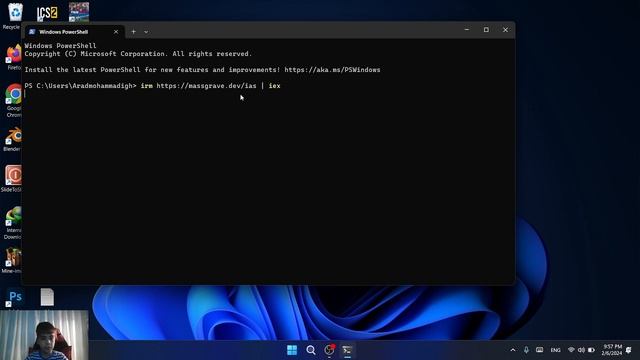Open the notification center icon
Screen dimensions: 640x360
click(629, 350)
